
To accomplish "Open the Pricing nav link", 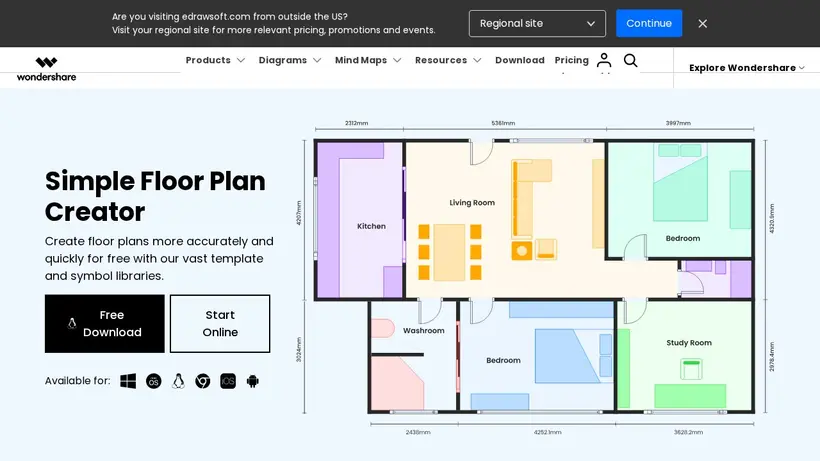I will (572, 60).
